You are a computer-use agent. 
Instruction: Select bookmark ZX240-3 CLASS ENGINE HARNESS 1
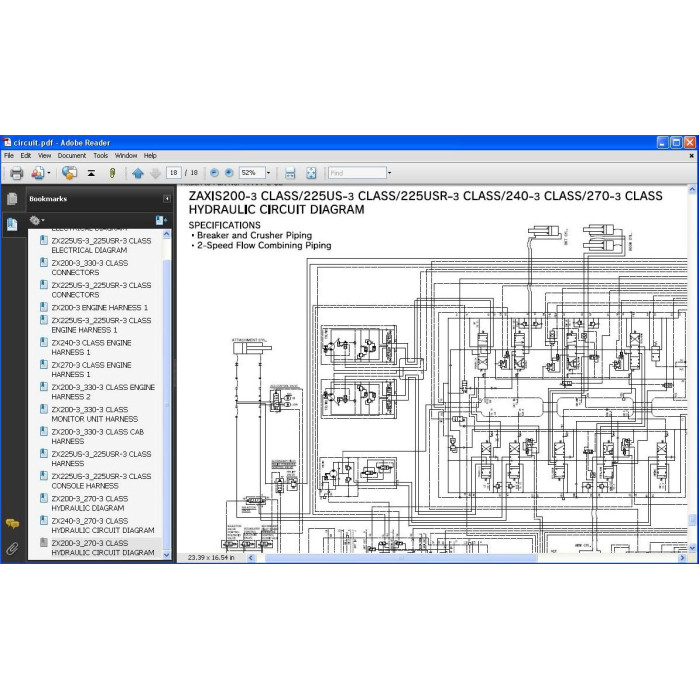click(x=91, y=347)
